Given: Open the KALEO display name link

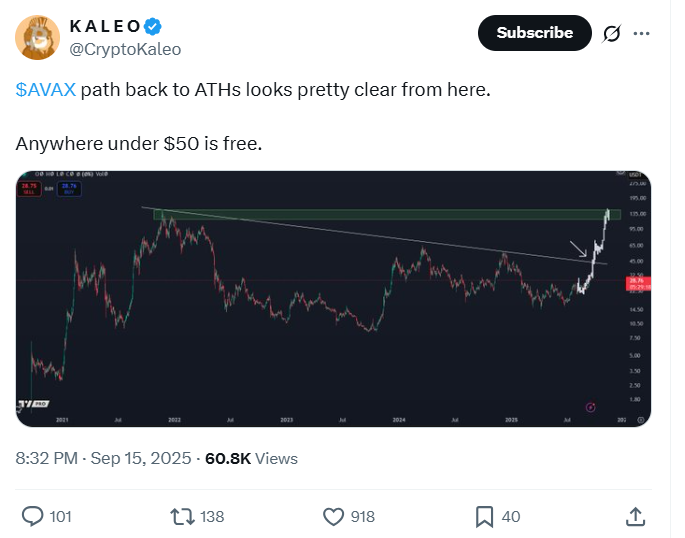Looking at the screenshot, I should [x=104, y=26].
